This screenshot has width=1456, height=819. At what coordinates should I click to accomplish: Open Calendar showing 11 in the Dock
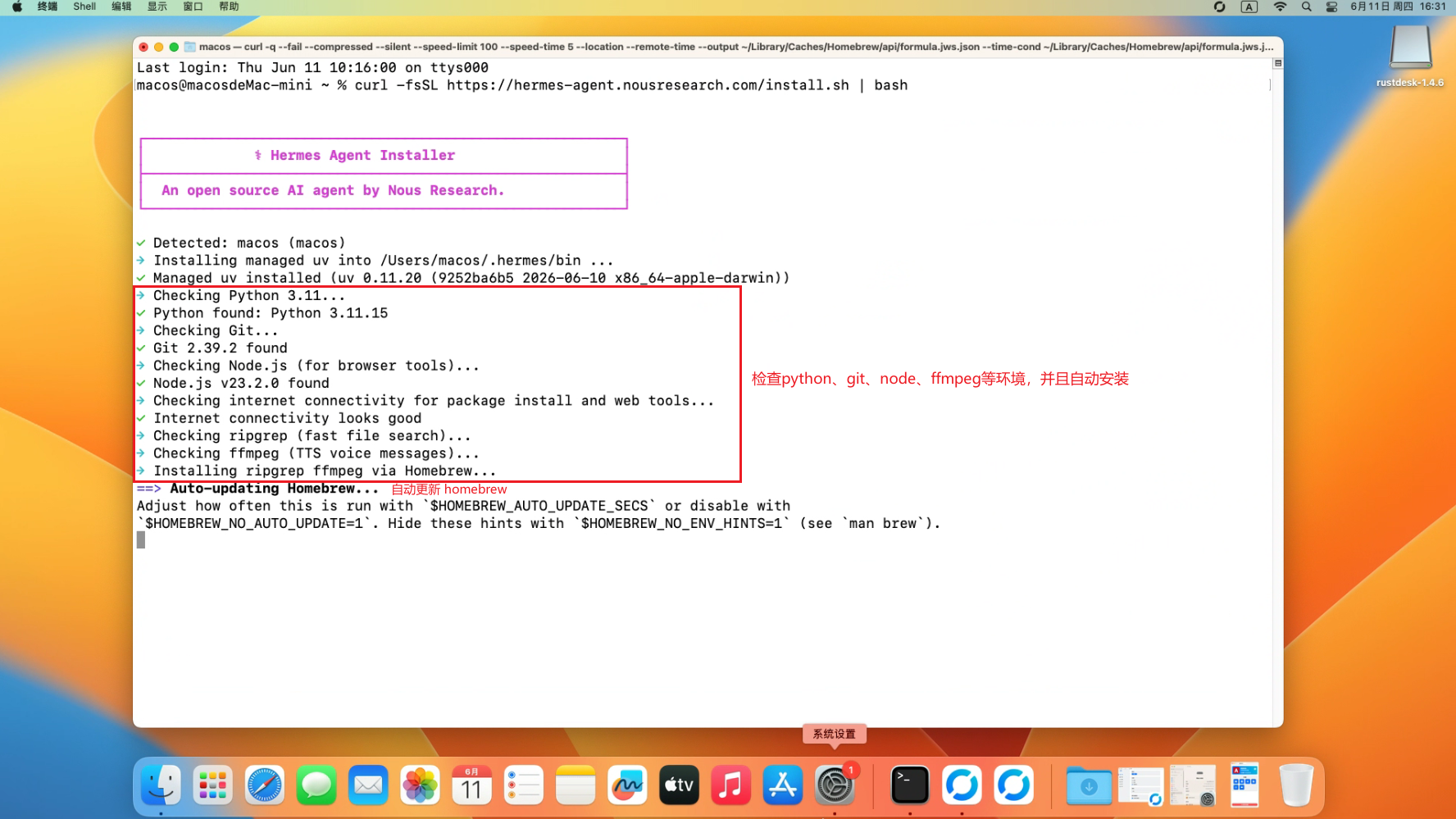[x=471, y=785]
